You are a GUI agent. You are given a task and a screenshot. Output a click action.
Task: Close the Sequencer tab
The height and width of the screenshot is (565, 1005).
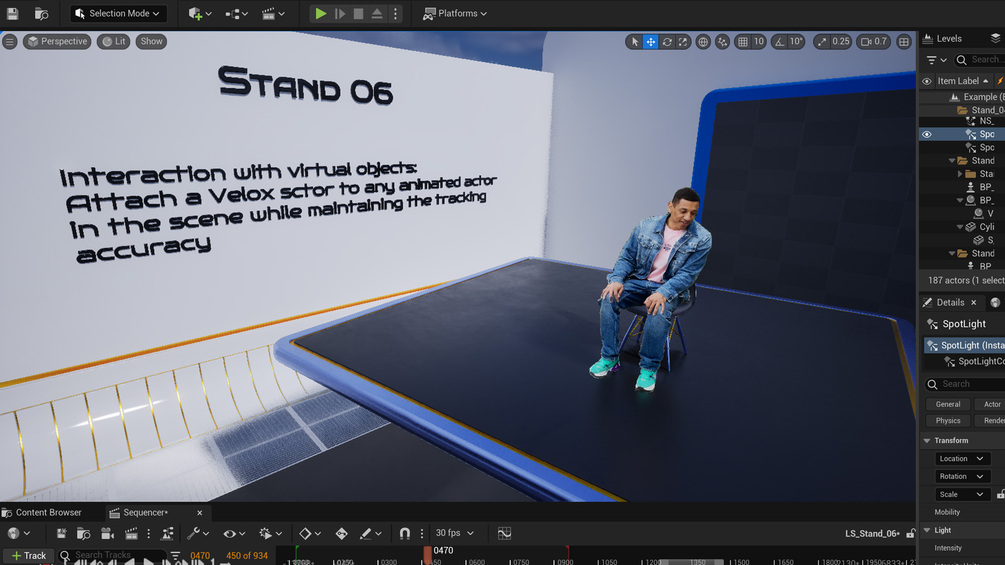point(199,512)
